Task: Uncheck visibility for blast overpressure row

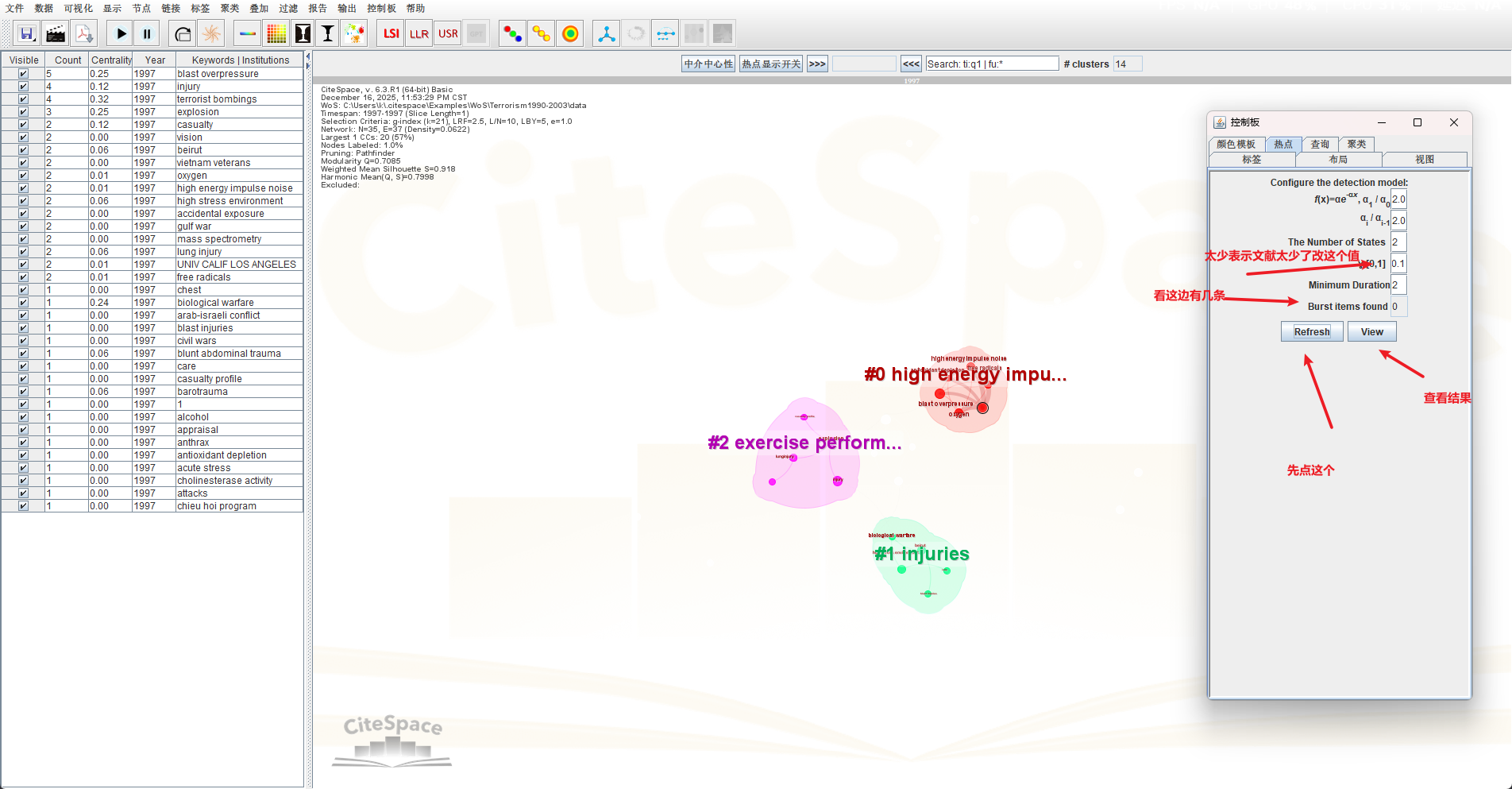Action: click(x=23, y=74)
